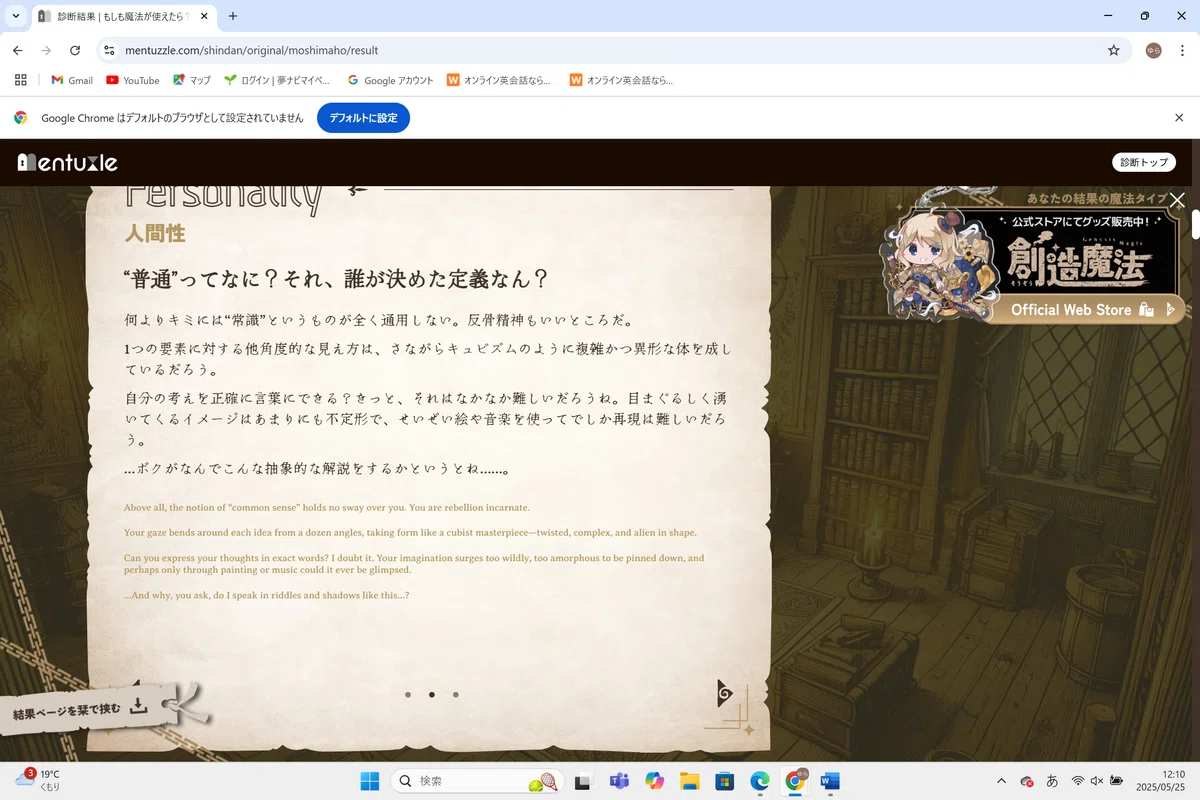Open the tab search dropdown arrow

[16, 16]
